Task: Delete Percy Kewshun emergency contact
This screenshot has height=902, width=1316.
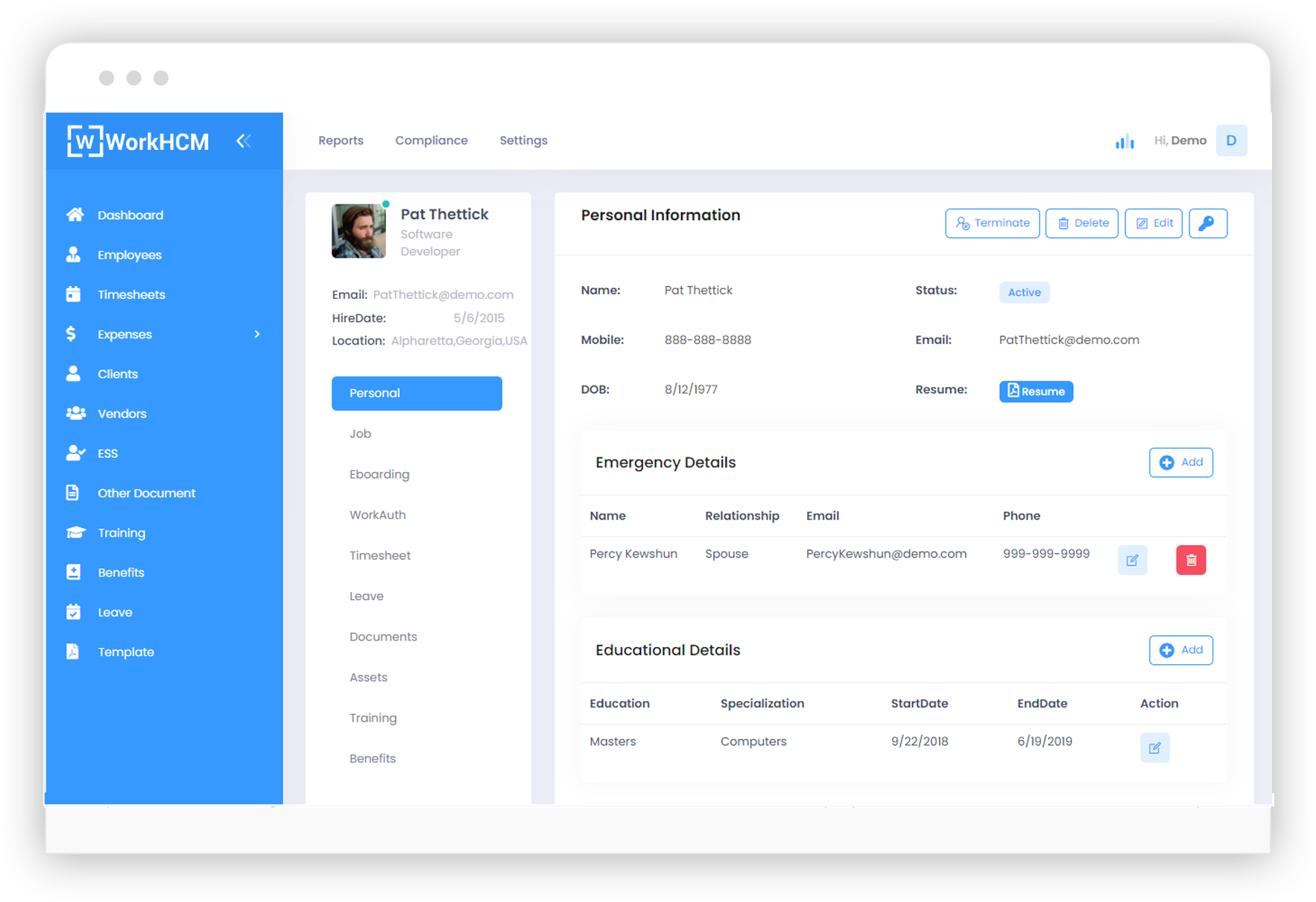Action: pyautogui.click(x=1191, y=560)
